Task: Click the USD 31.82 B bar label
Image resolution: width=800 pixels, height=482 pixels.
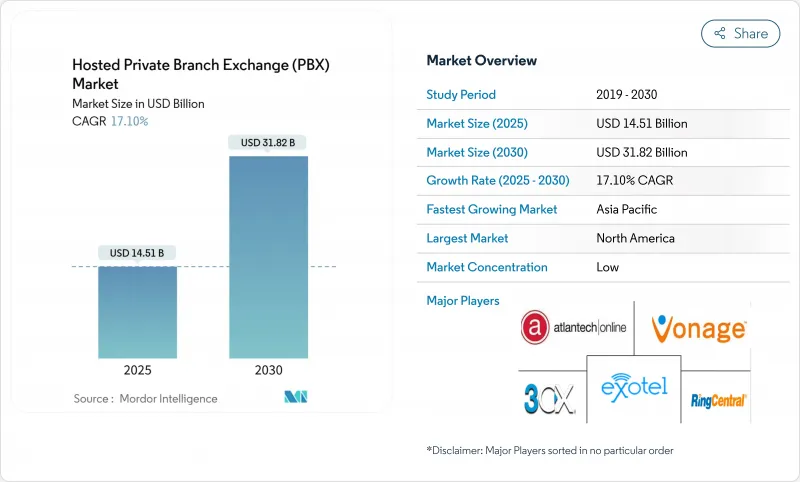Action: point(268,143)
